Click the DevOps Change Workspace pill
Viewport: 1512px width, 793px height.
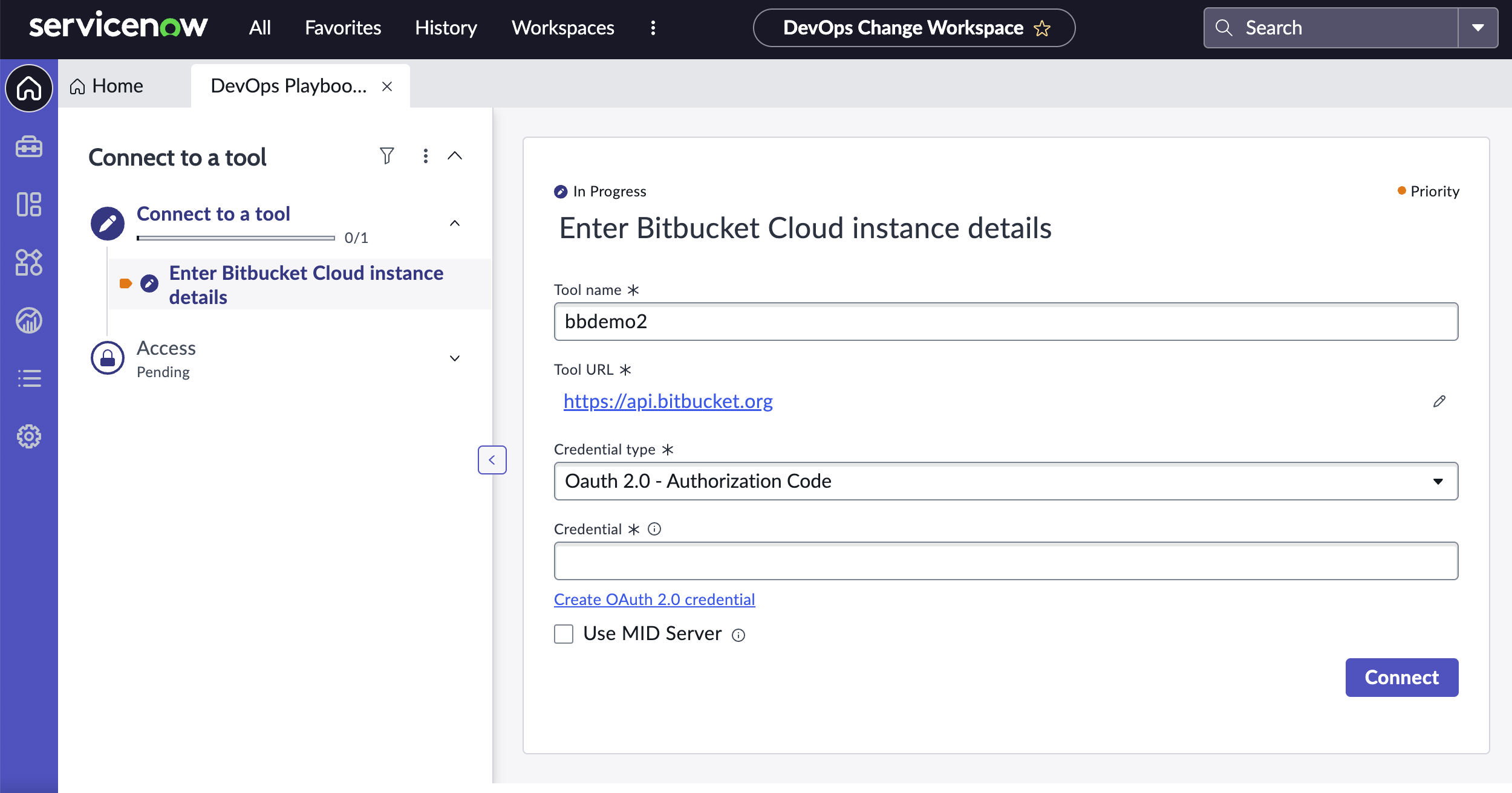coord(914,28)
